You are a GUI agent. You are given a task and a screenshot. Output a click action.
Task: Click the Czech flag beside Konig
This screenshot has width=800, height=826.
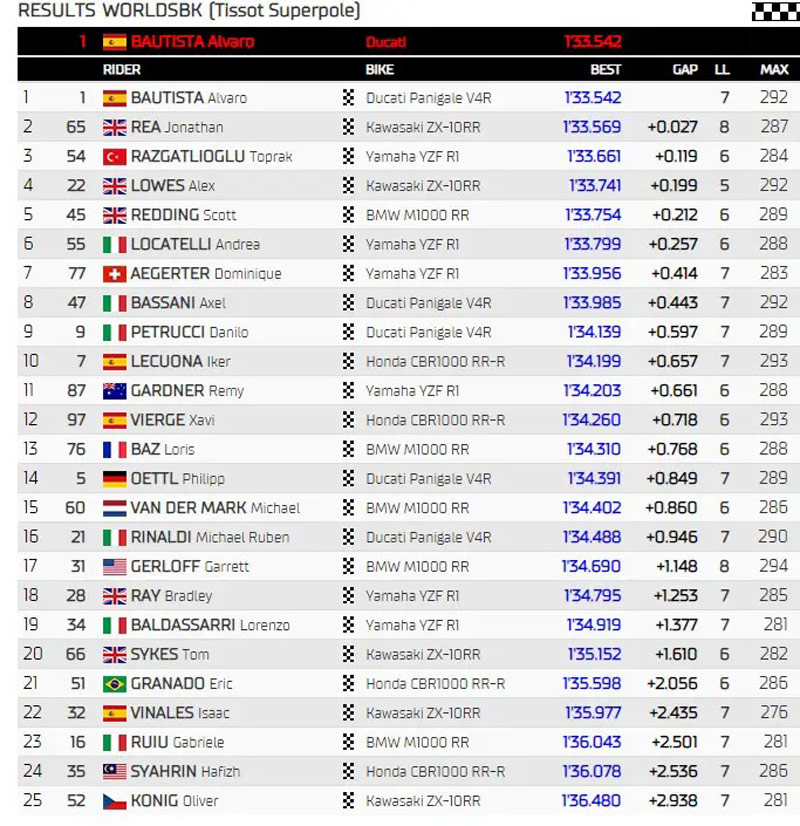[x=114, y=801]
